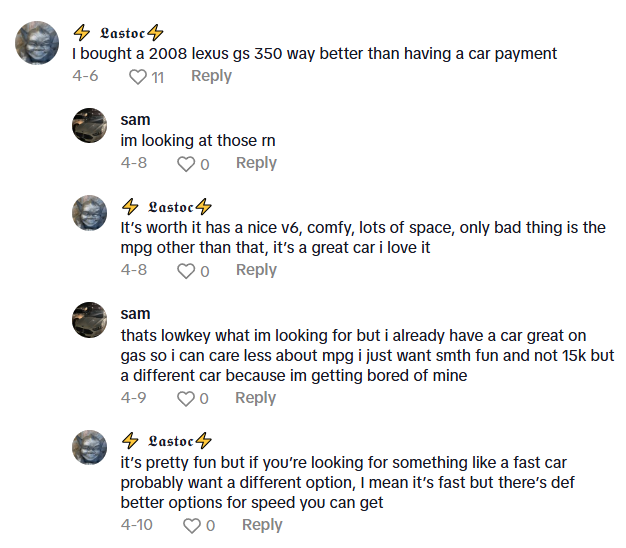
Task: Reply to sam's 'im looking at those rn'
Action: [256, 163]
